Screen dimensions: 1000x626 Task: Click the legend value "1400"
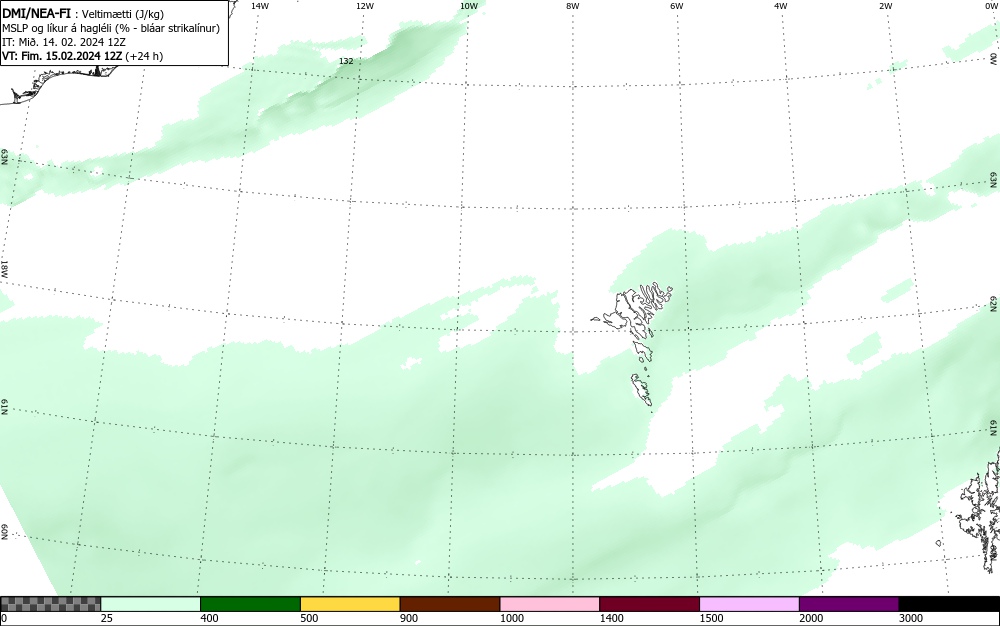[612, 618]
